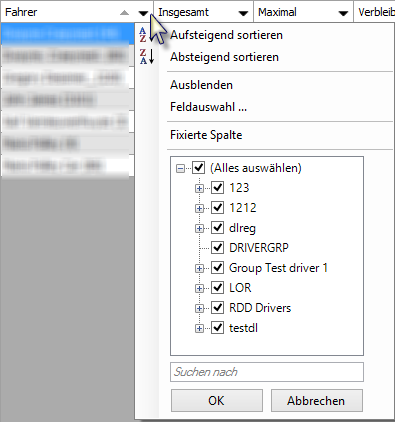Click the Fahrer sort direction triangle

tap(124, 13)
